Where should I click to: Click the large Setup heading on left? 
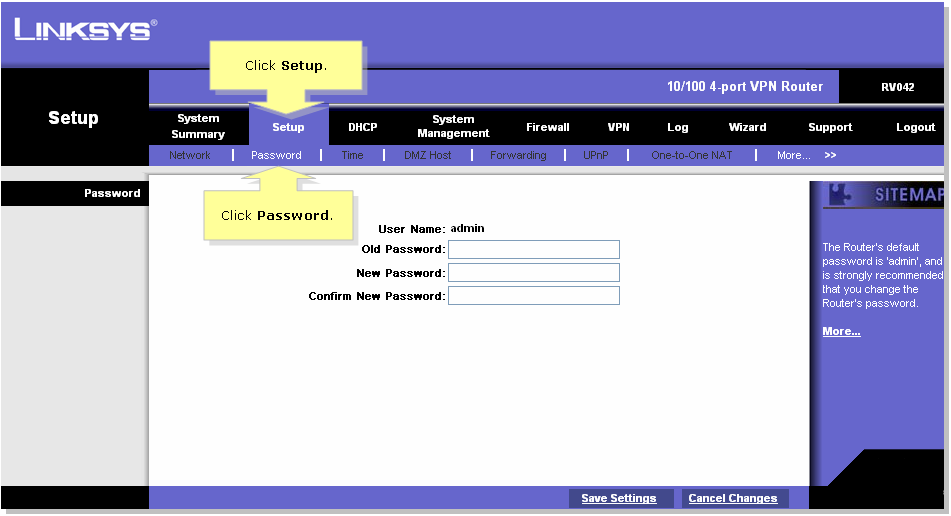pos(73,118)
